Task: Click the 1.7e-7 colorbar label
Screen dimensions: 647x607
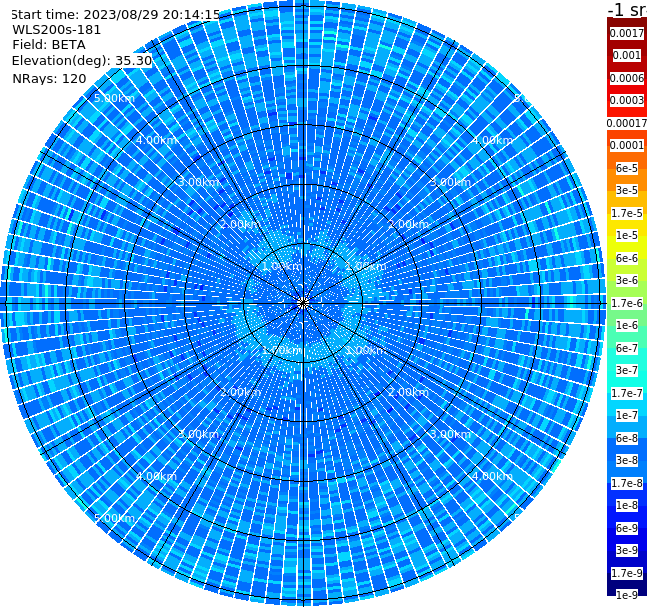Action: (x=627, y=393)
